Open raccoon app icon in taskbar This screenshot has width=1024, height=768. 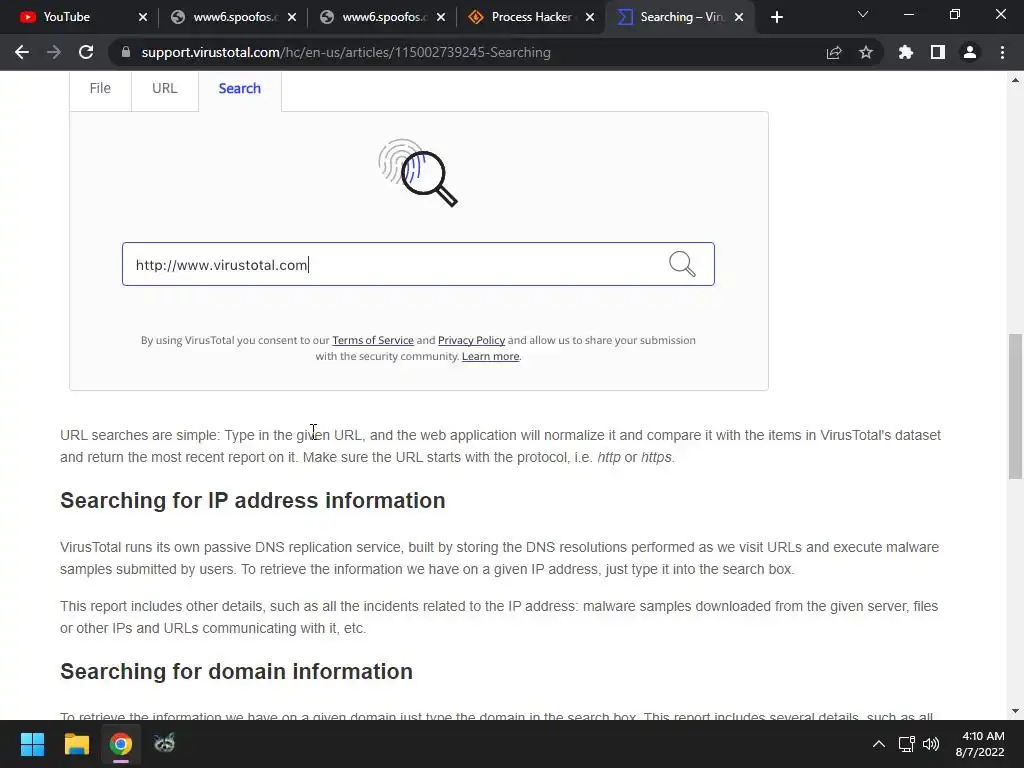tap(165, 744)
